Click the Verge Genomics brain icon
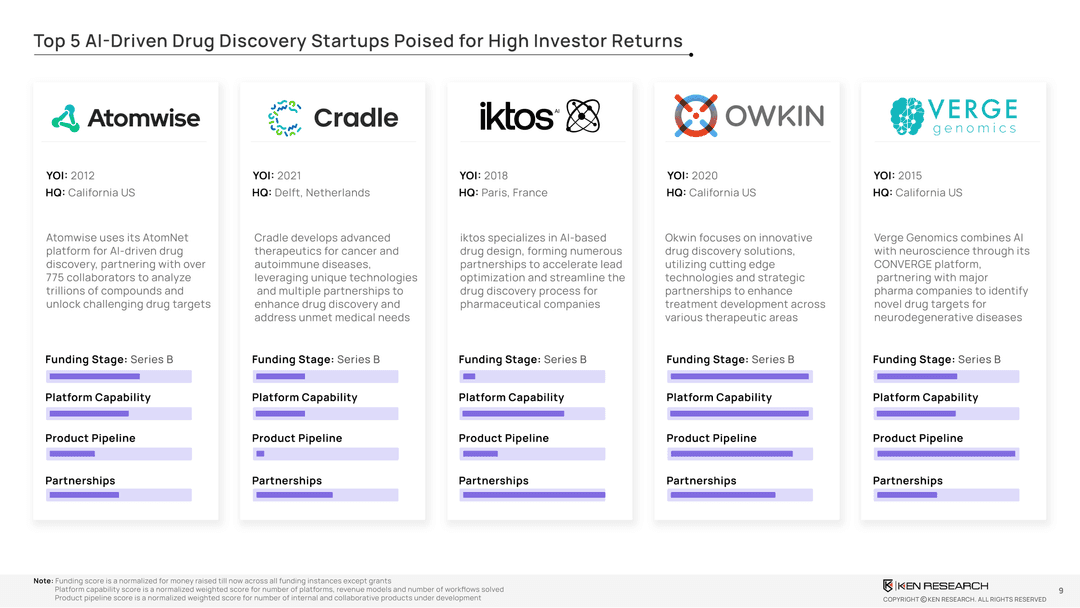Viewport: 1080px width, 608px height. (909, 116)
